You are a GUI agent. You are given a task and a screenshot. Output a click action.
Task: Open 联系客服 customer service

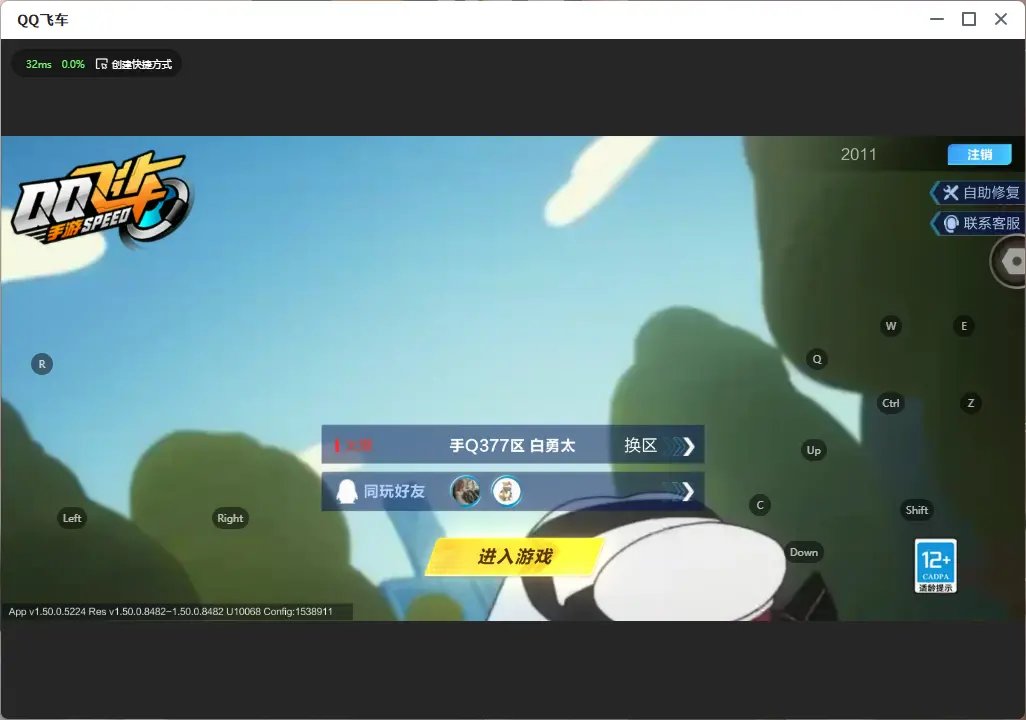(x=978, y=223)
